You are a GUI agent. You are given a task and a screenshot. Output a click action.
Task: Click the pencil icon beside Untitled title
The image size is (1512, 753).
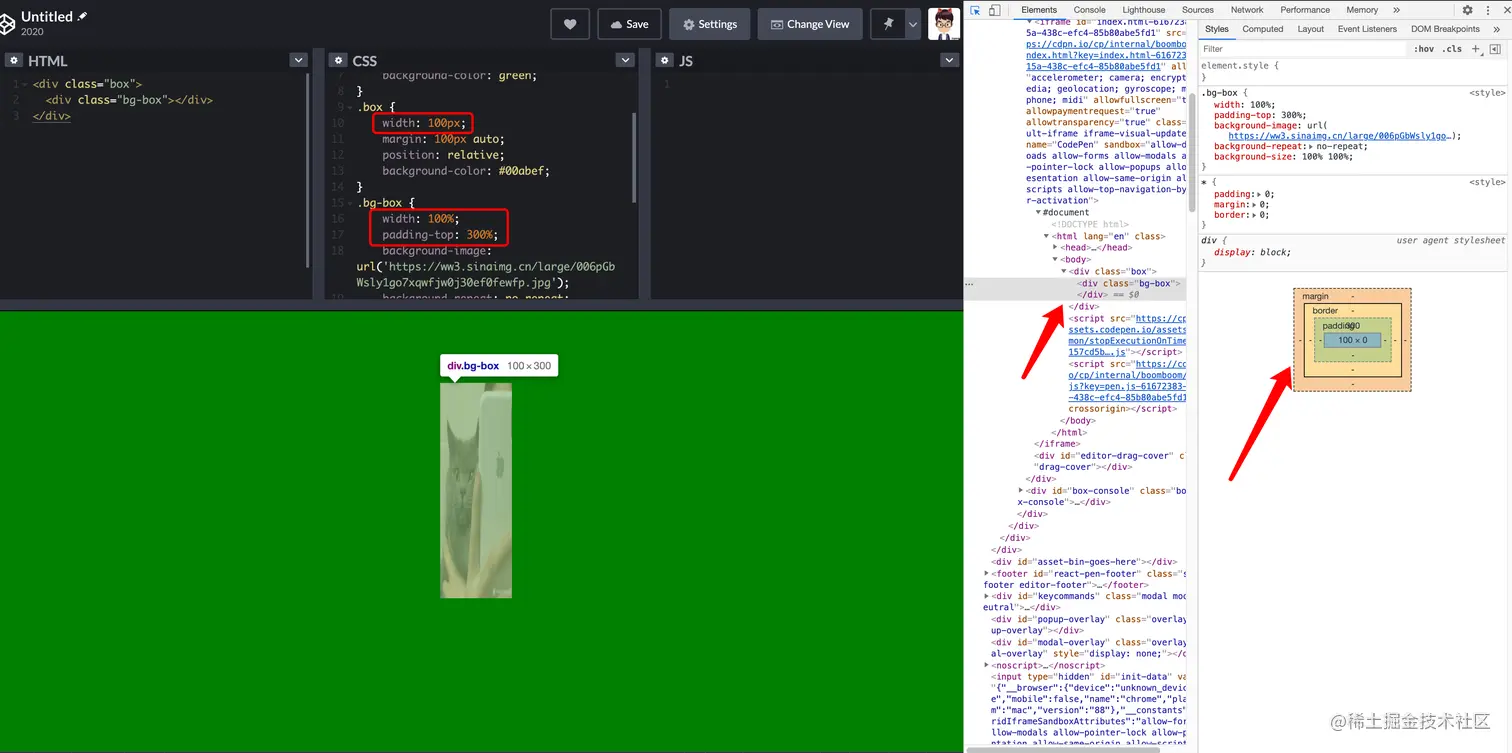[x=82, y=17]
